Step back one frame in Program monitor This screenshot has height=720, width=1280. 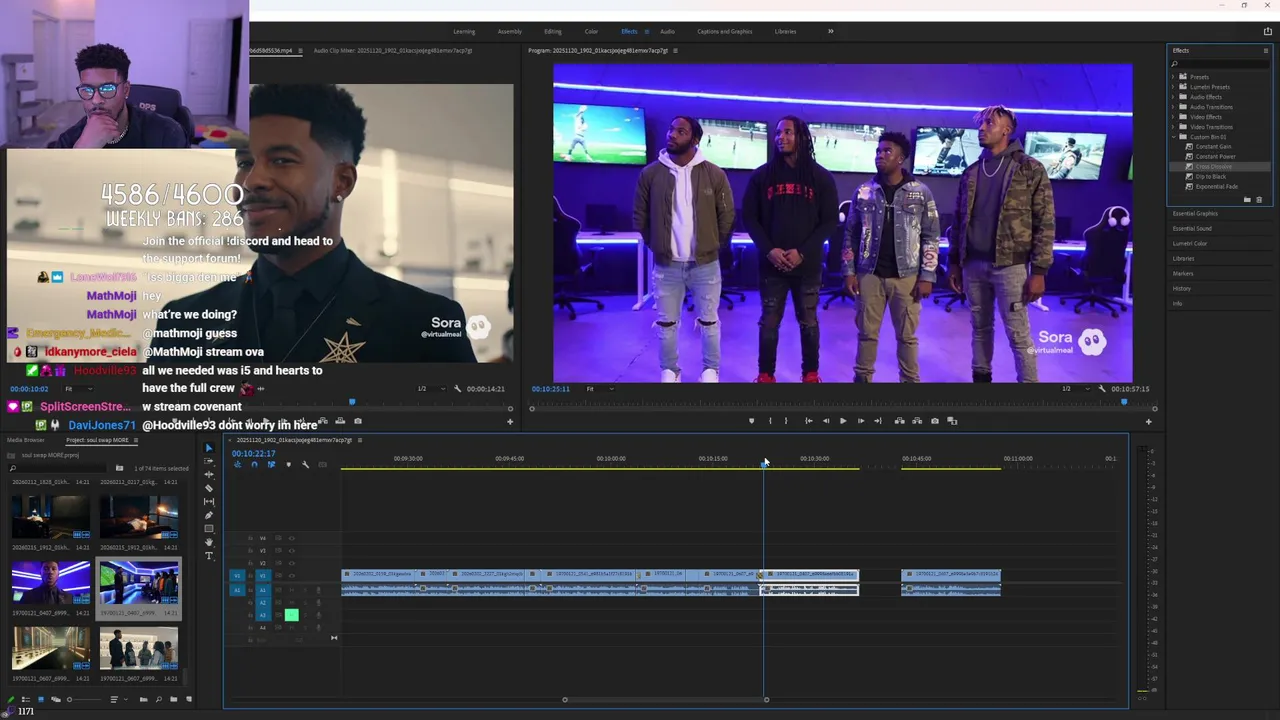[826, 421]
